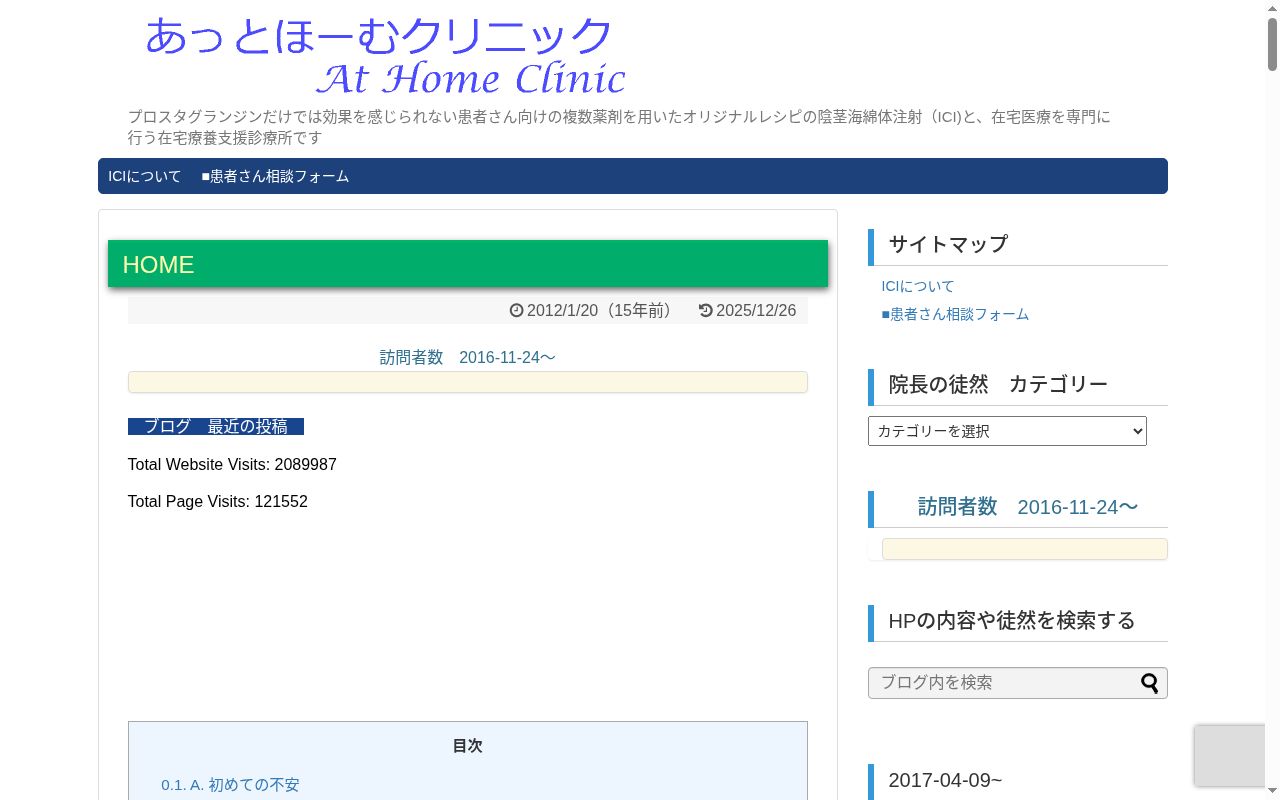Click the search magnifier icon
The height and width of the screenshot is (800, 1280).
pos(1149,683)
